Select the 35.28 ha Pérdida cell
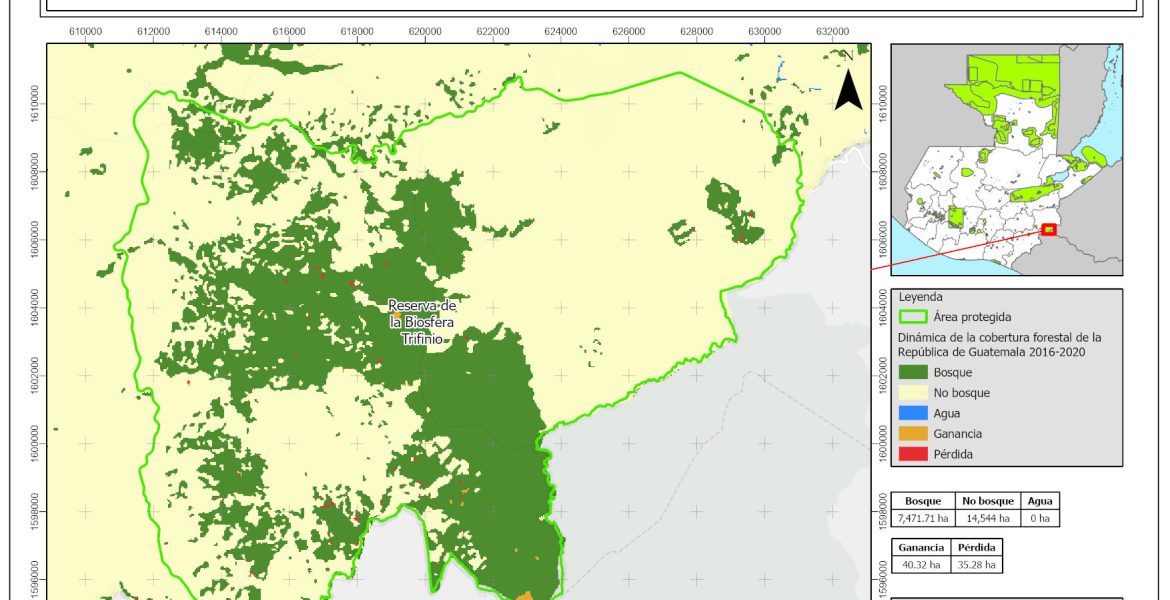1170x600 pixels. pyautogui.click(x=974, y=565)
